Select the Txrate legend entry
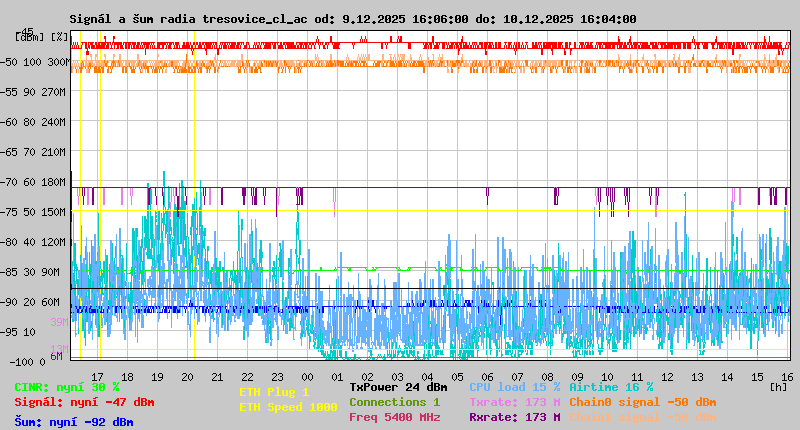This screenshot has width=800, height=430. click(514, 402)
